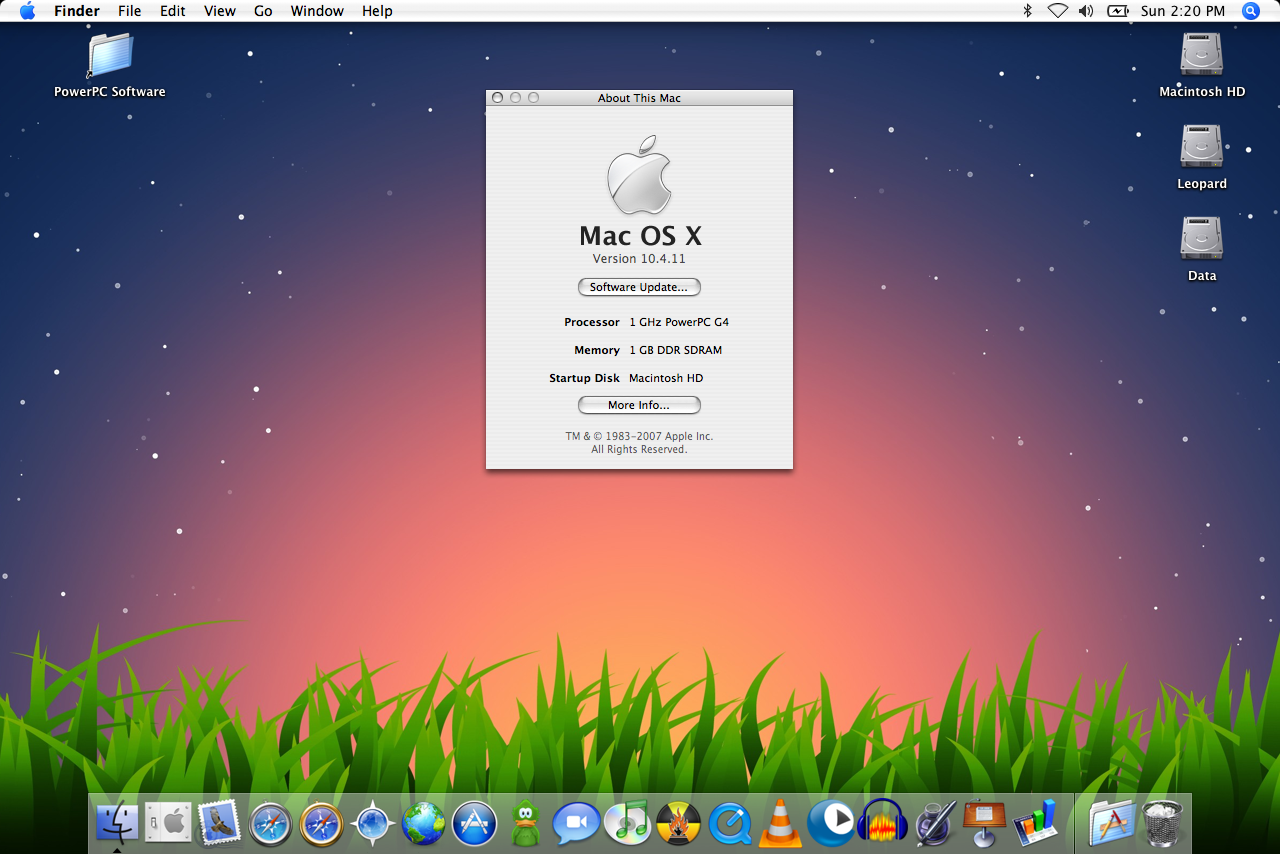Open the volume menu in menu bar
Viewport: 1280px width, 854px height.
[1086, 11]
